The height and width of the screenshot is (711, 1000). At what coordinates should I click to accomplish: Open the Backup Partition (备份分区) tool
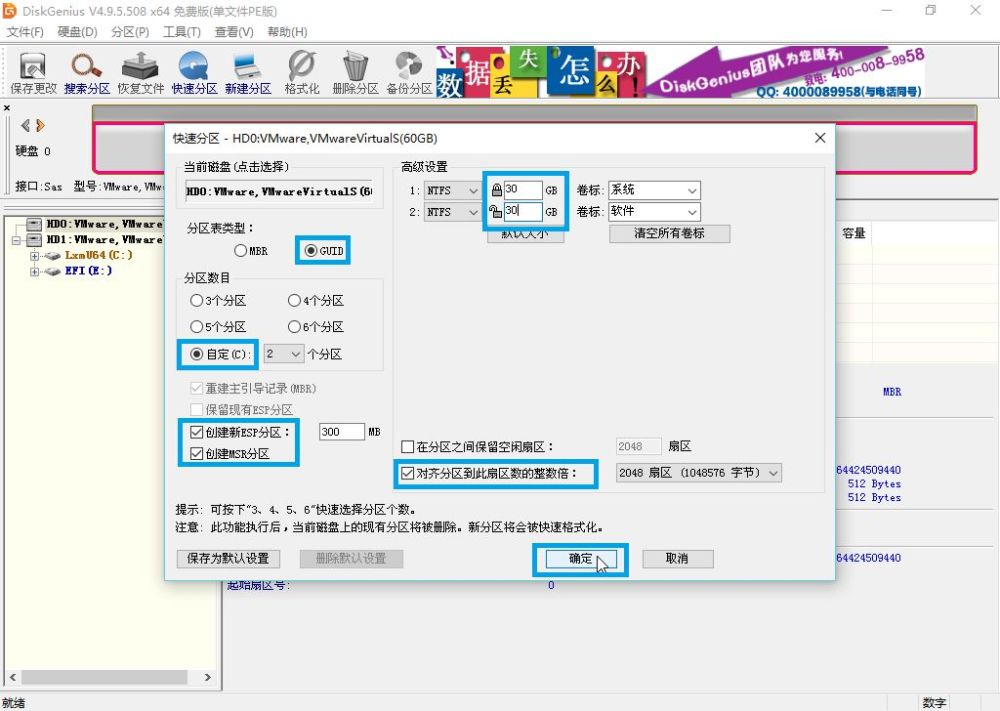(x=409, y=73)
